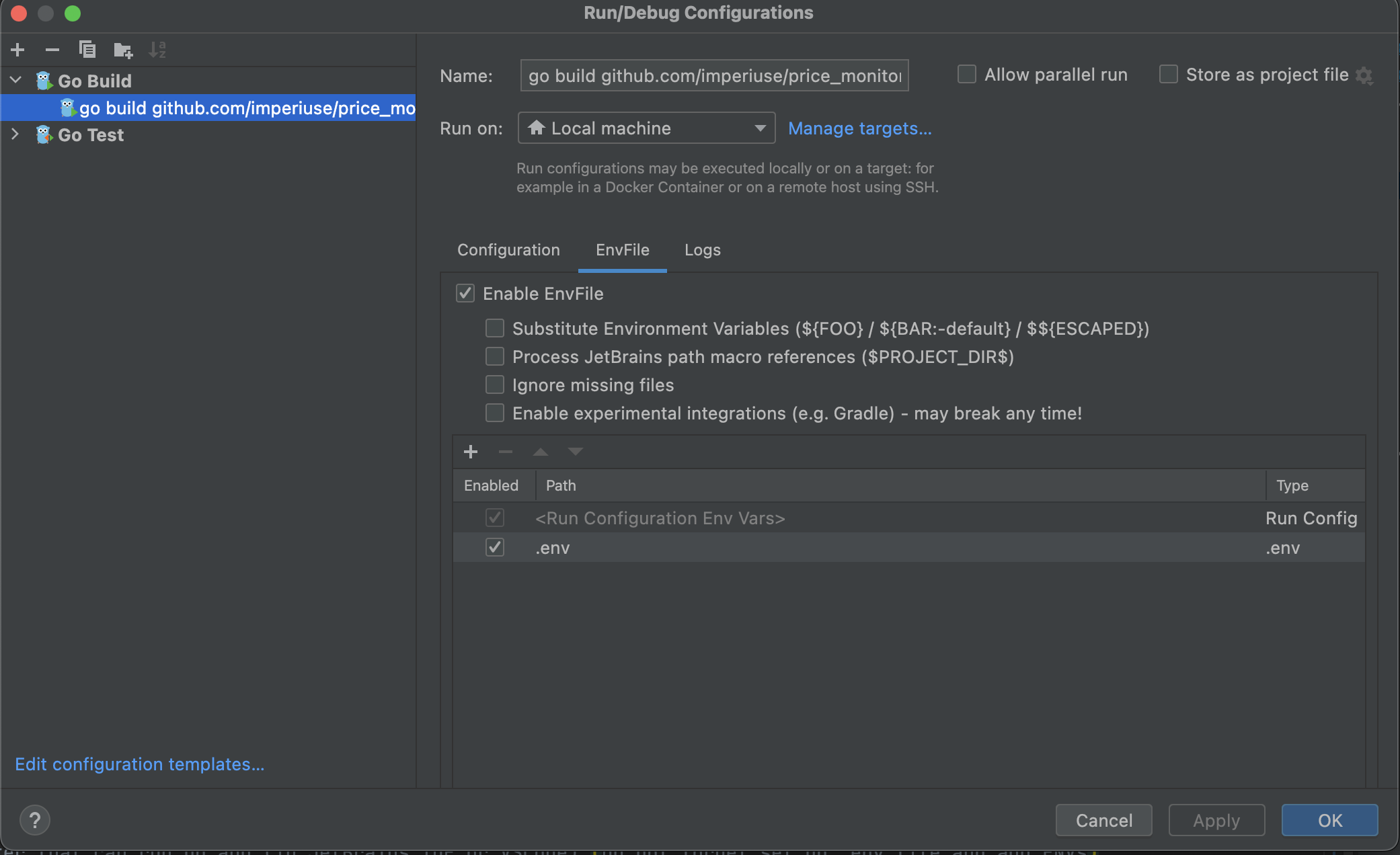Check Allow parallel run

point(967,75)
